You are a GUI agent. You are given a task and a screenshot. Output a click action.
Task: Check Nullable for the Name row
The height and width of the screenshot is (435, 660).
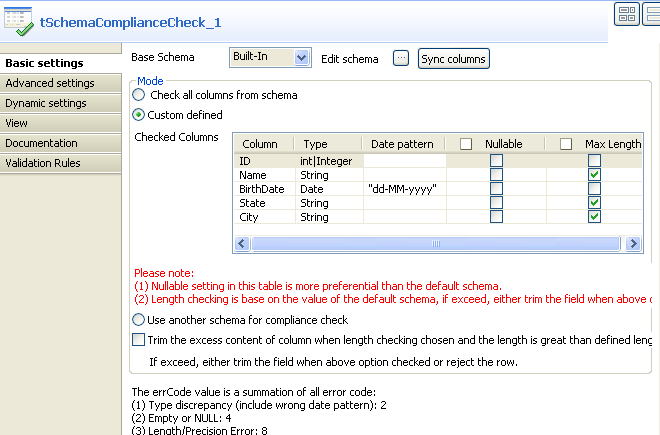[496, 174]
